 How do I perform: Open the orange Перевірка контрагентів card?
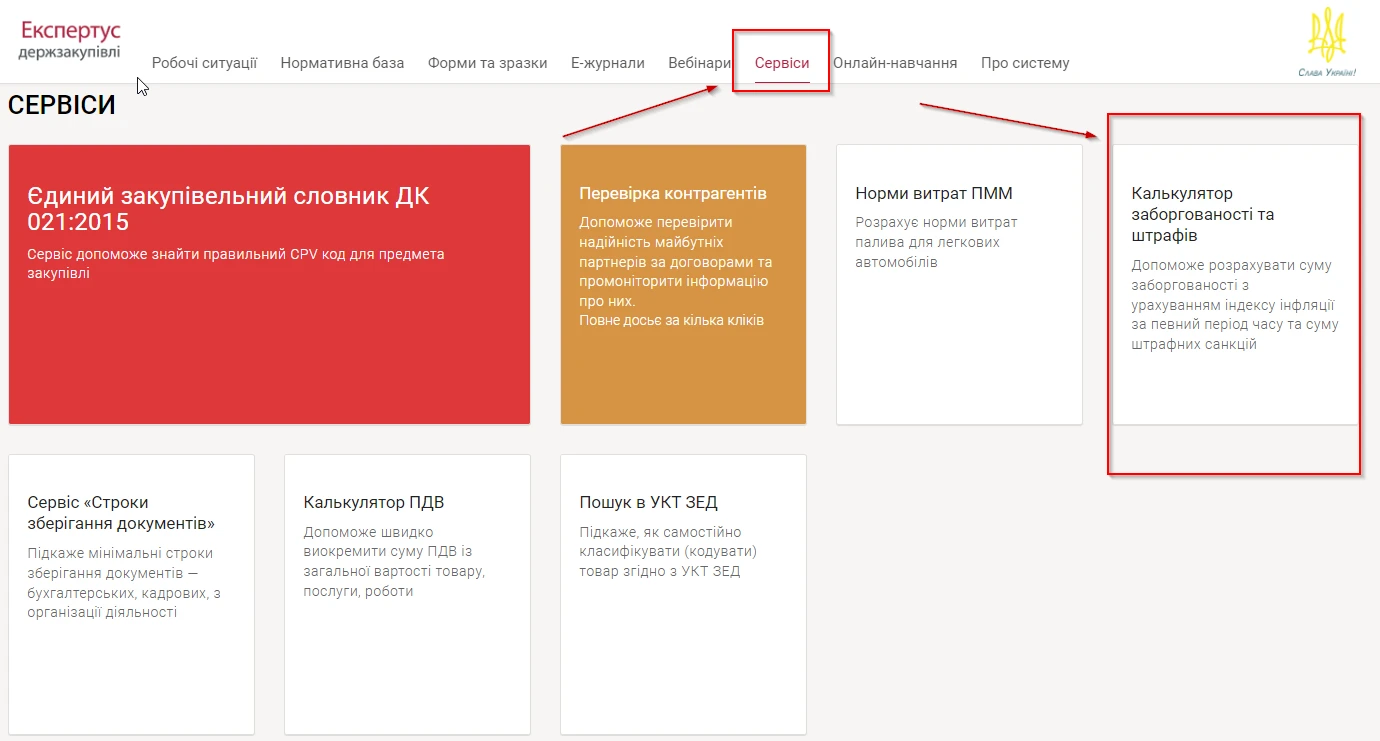point(683,284)
